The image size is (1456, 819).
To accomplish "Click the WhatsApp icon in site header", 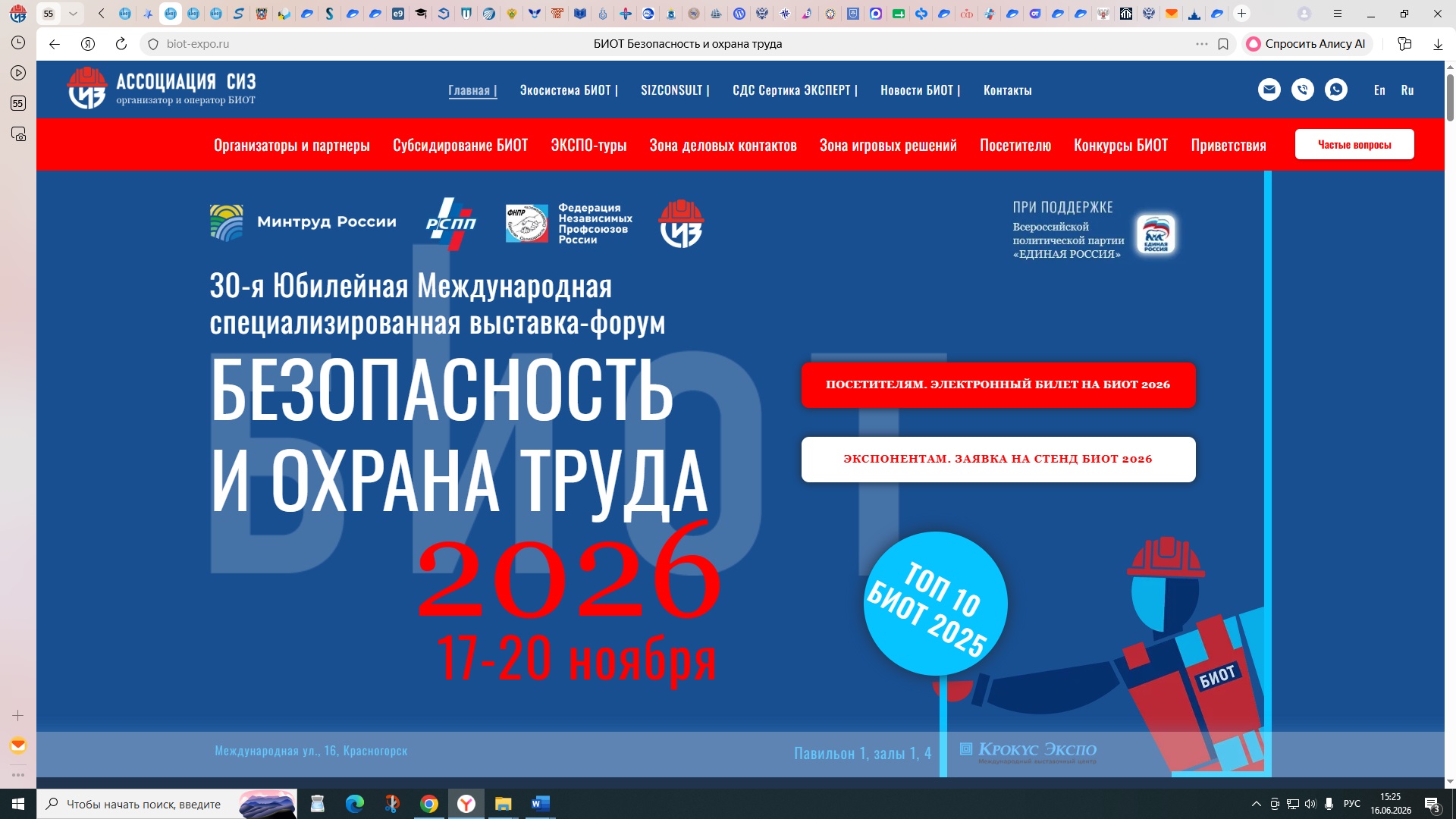I will coord(1336,89).
